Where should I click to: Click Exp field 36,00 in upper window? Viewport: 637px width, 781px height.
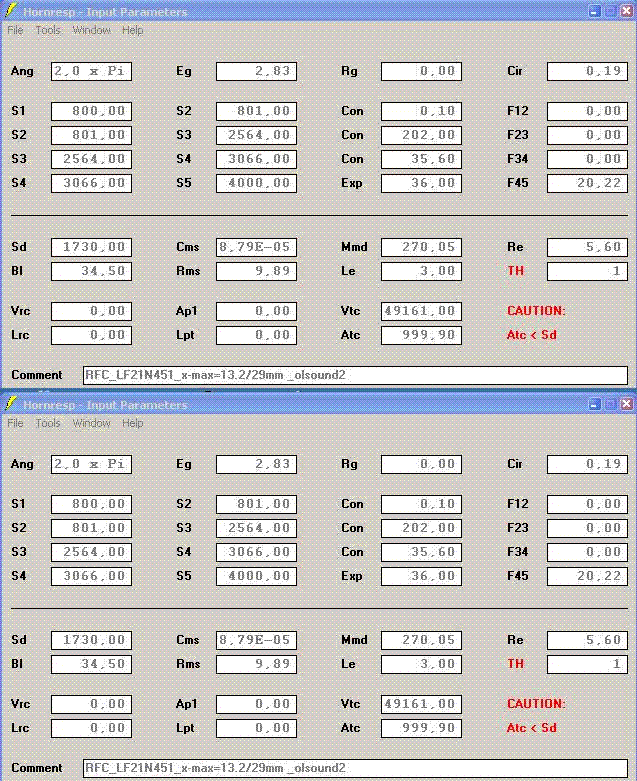pos(421,183)
